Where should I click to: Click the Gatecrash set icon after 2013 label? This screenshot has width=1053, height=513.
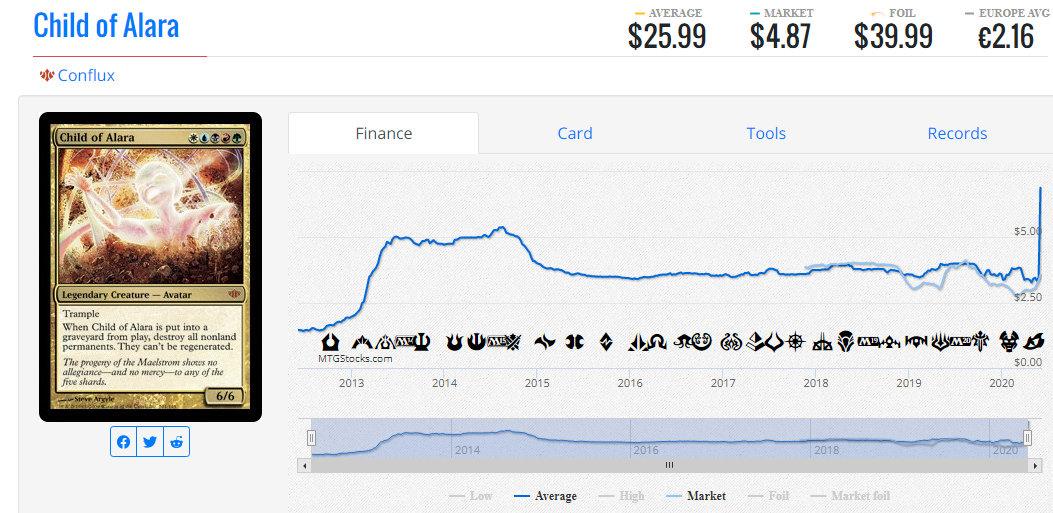point(362,342)
